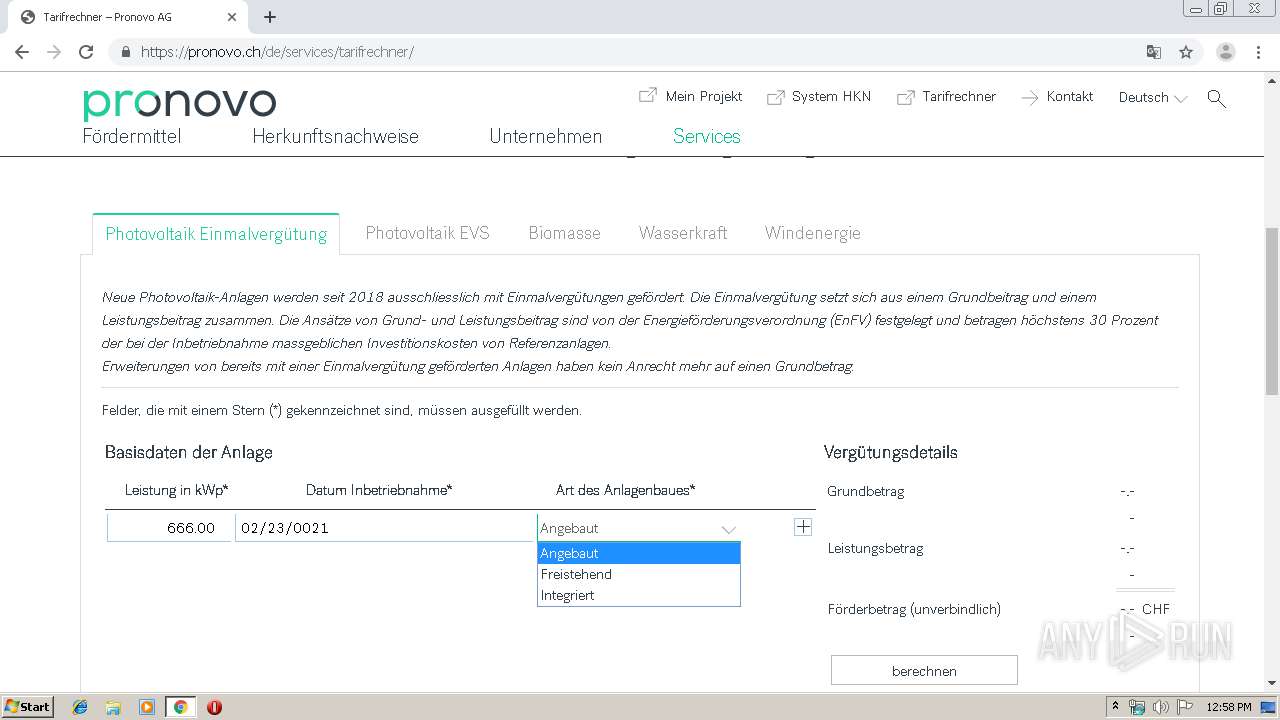Choose Freistehend in the dropdown list
1280x720 pixels.
tap(638, 574)
